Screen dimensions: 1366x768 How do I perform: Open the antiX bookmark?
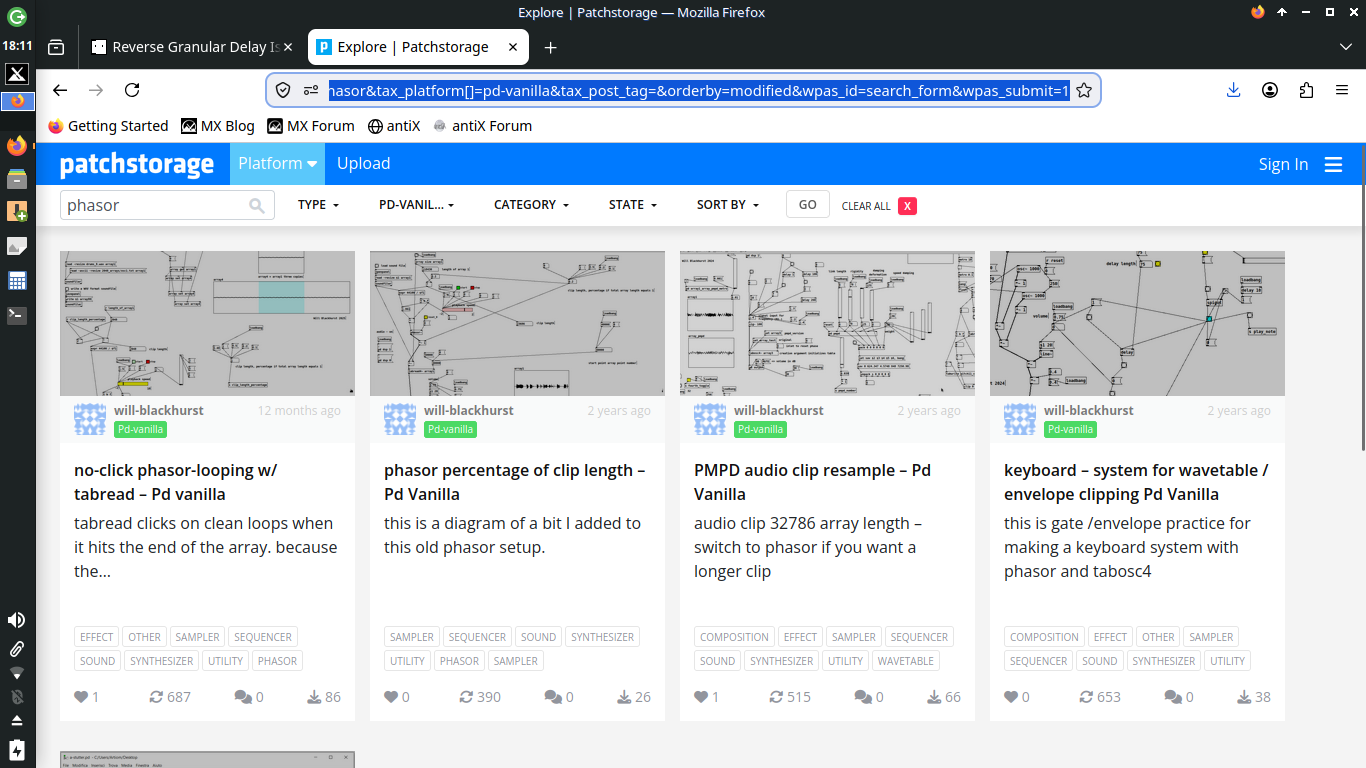point(394,126)
